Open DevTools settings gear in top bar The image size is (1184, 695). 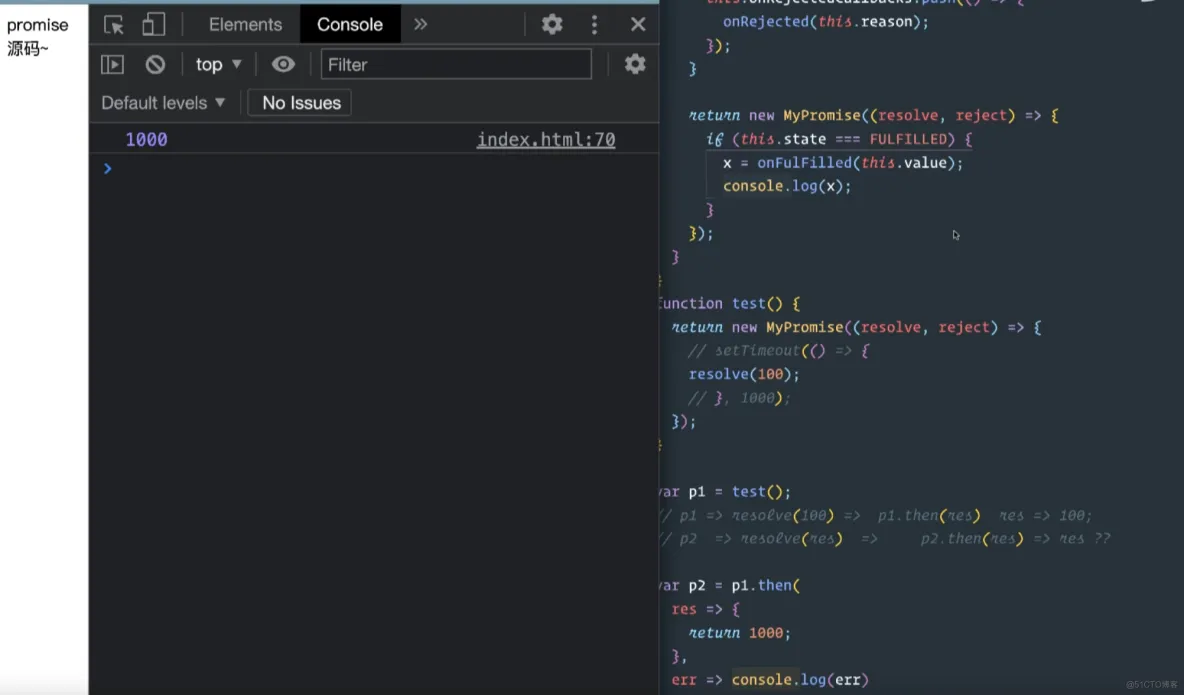(x=552, y=24)
